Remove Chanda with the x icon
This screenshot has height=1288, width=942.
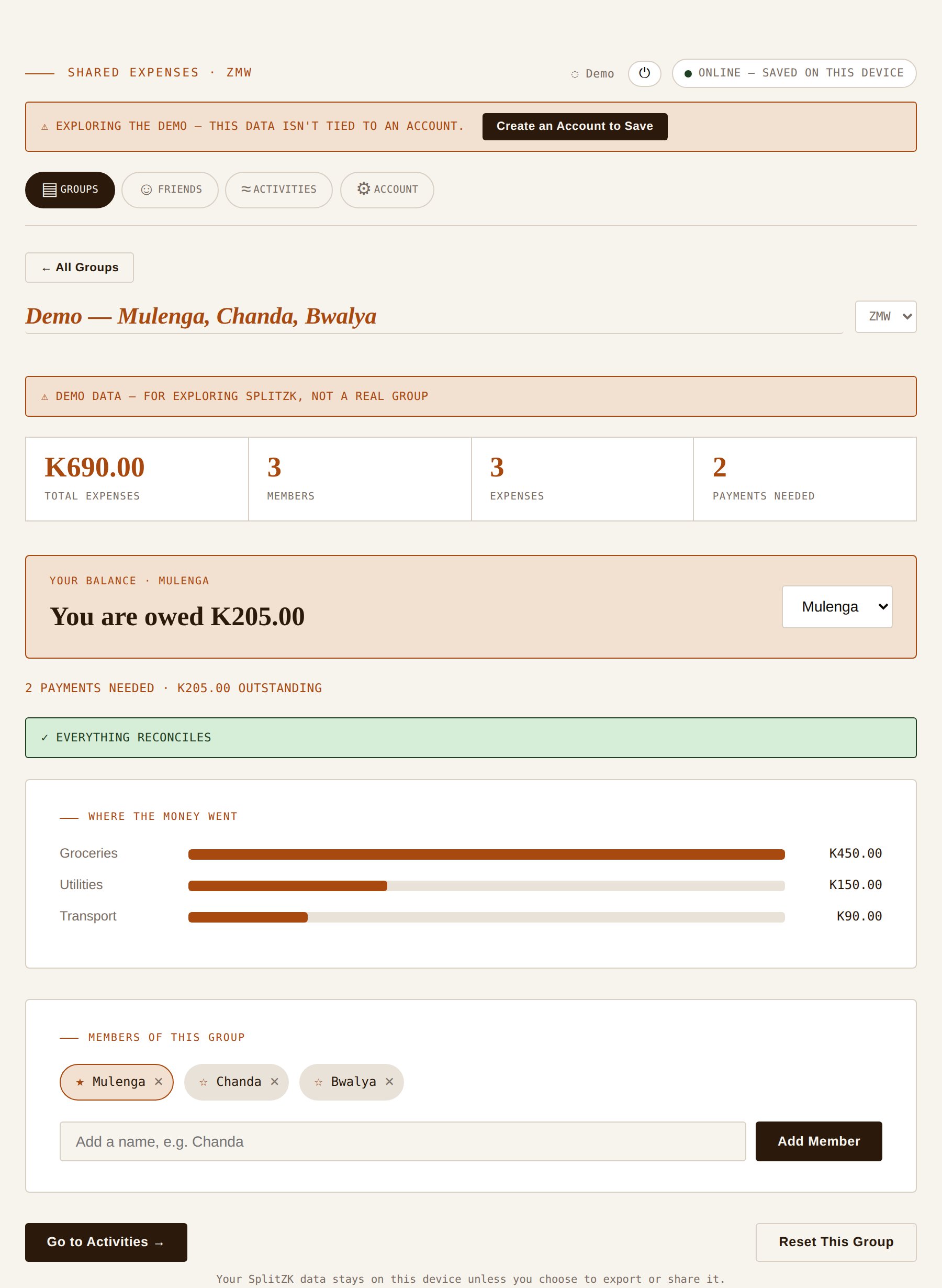[274, 1082]
